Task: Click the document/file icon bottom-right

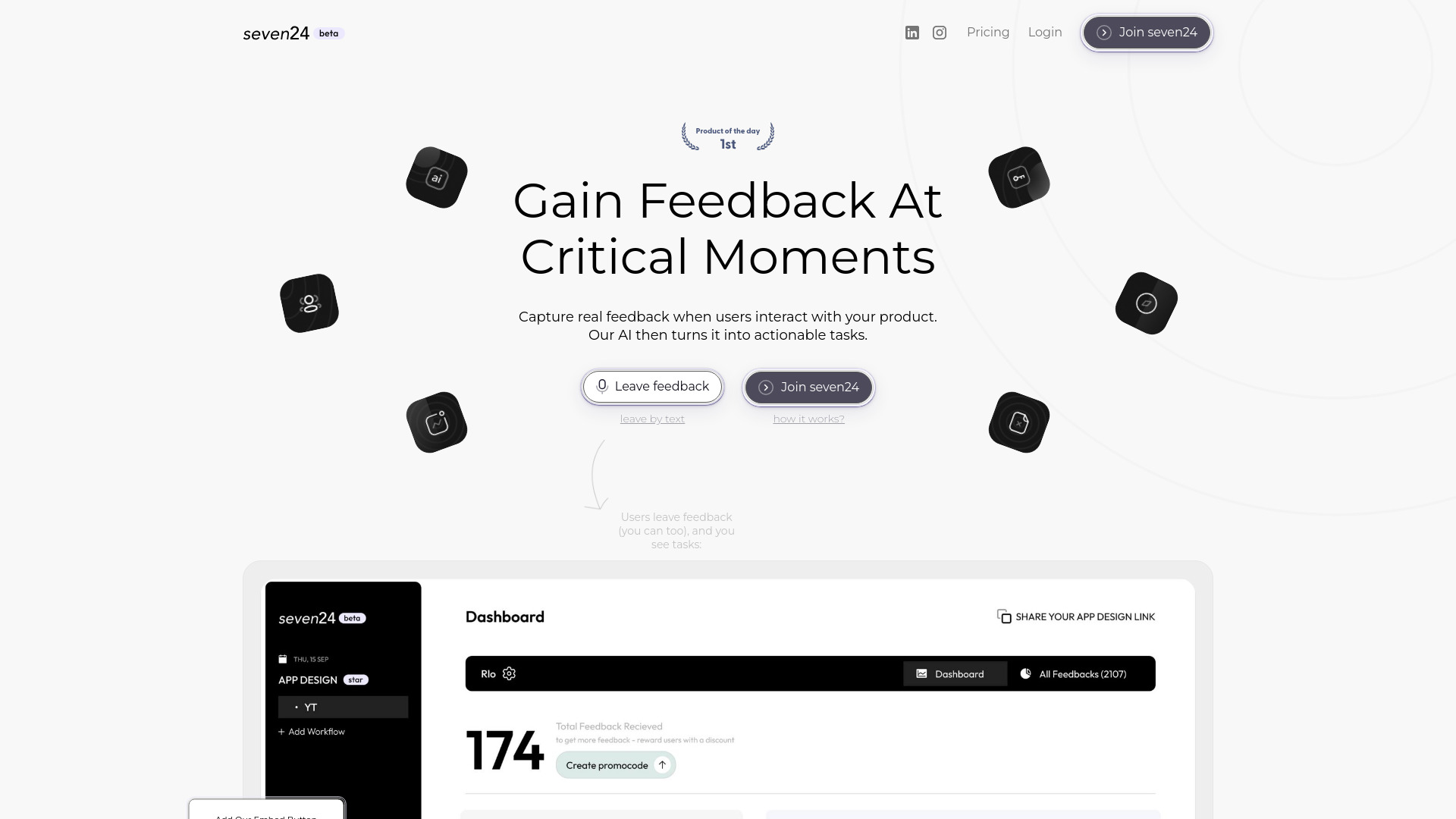Action: pos(1019,422)
